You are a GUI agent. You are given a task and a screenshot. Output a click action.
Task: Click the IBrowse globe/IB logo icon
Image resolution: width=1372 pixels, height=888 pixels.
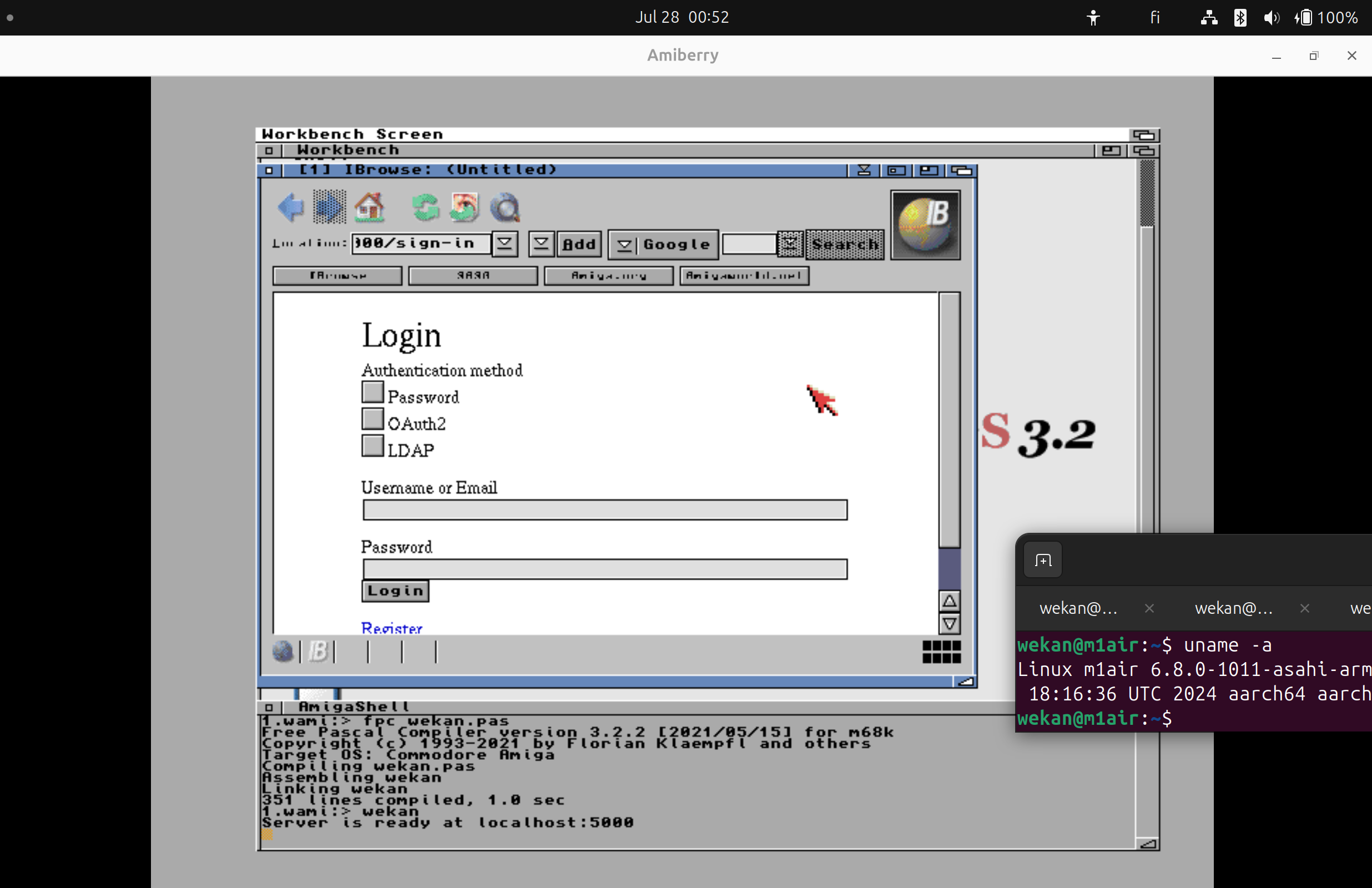pyautogui.click(x=925, y=223)
